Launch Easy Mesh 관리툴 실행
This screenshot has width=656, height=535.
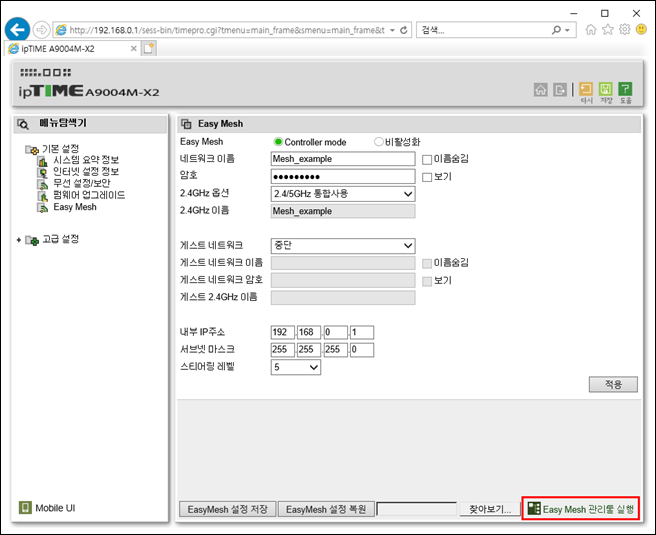click(x=581, y=509)
